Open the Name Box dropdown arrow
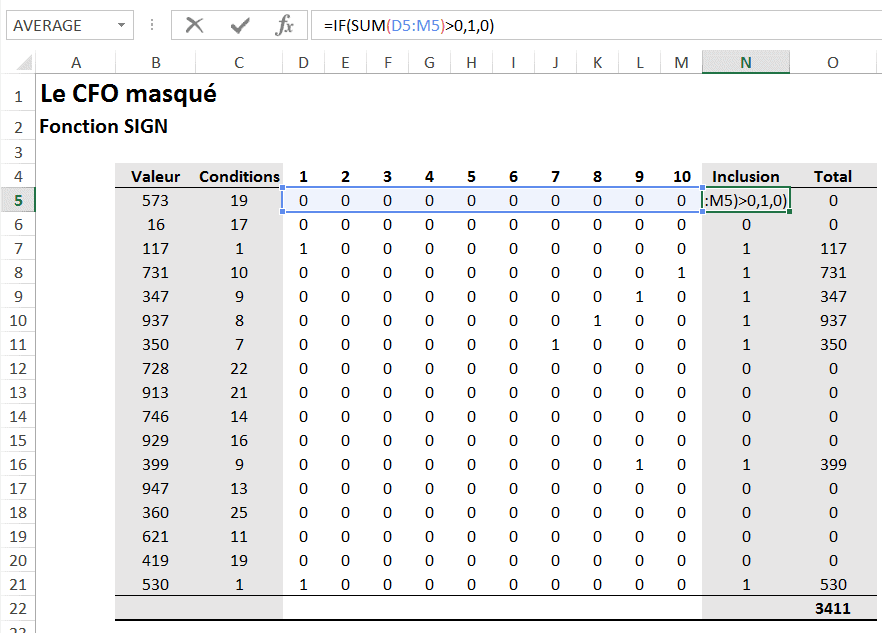This screenshot has height=633, width=882. point(122,25)
